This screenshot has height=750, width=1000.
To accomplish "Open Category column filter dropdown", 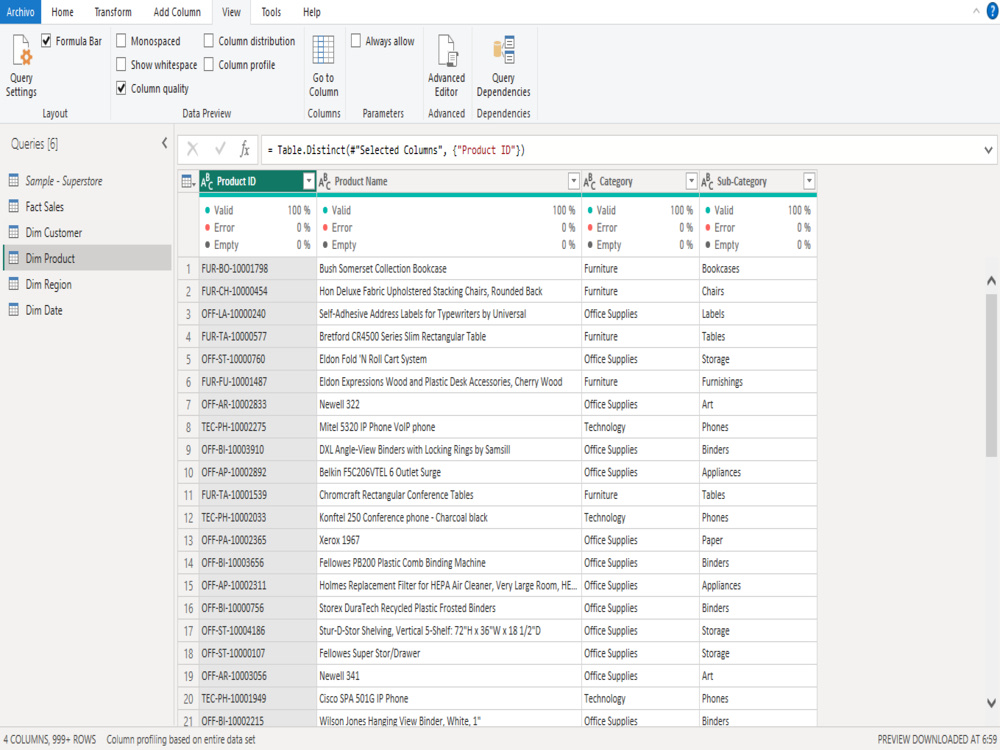I will pyautogui.click(x=691, y=181).
